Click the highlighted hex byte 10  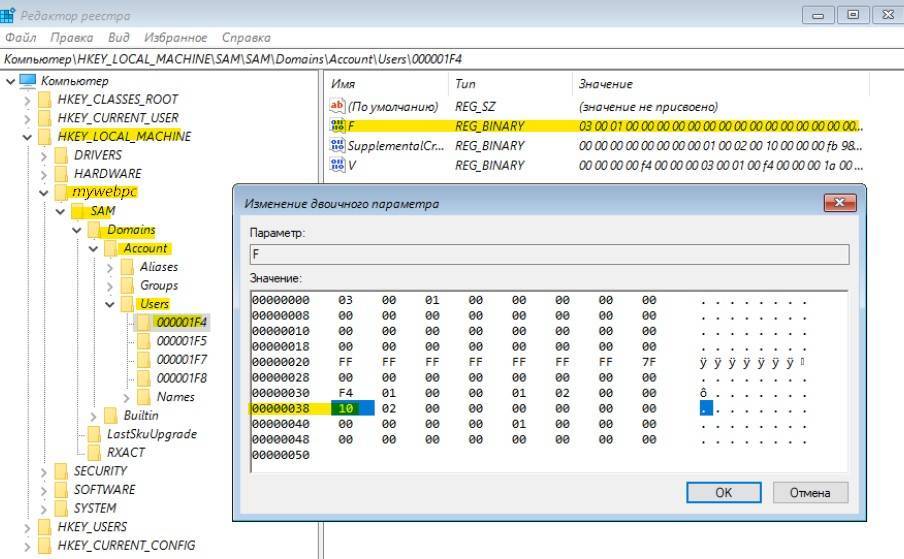coord(347,410)
